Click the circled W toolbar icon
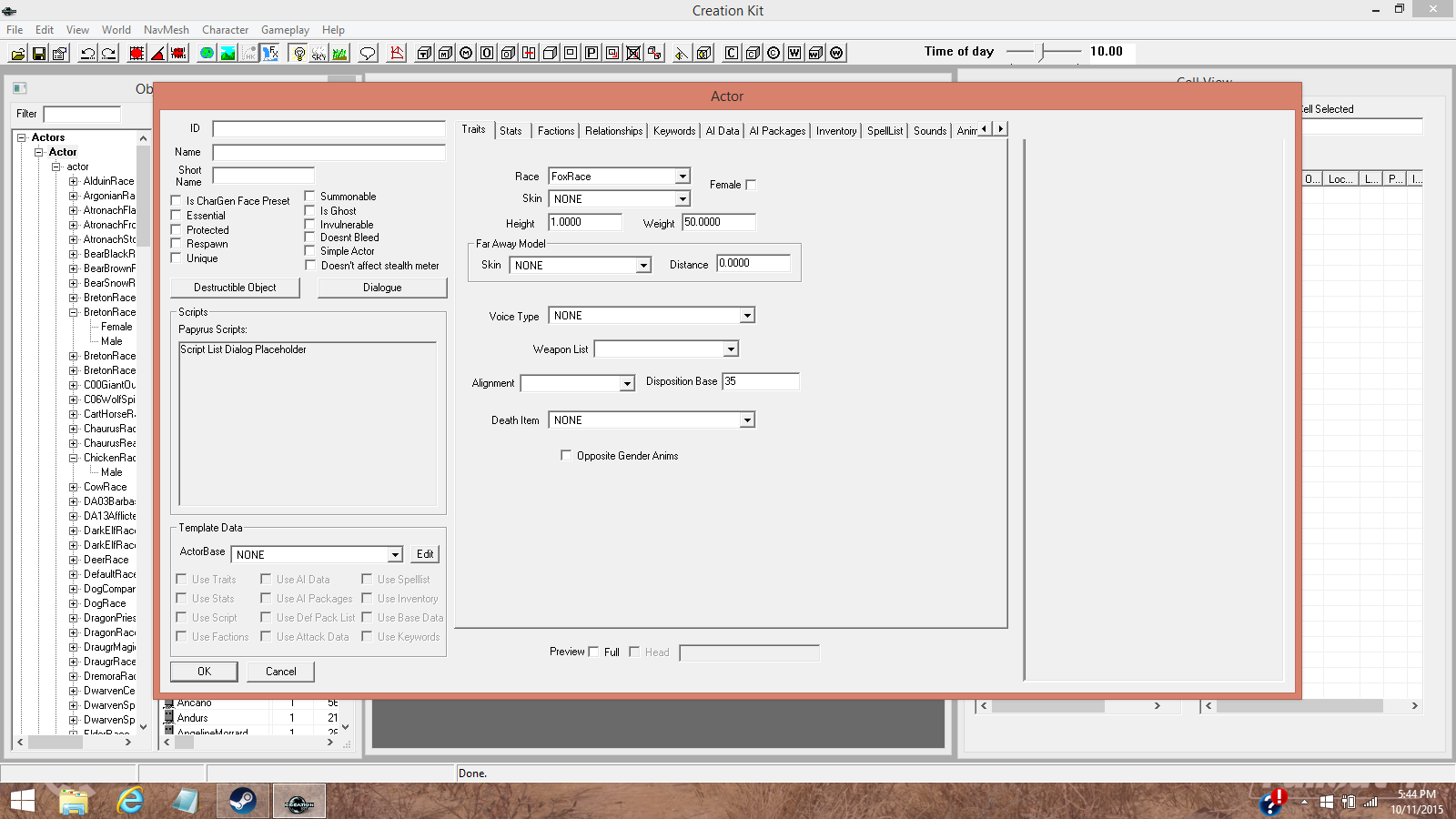1456x819 pixels. 837,53
